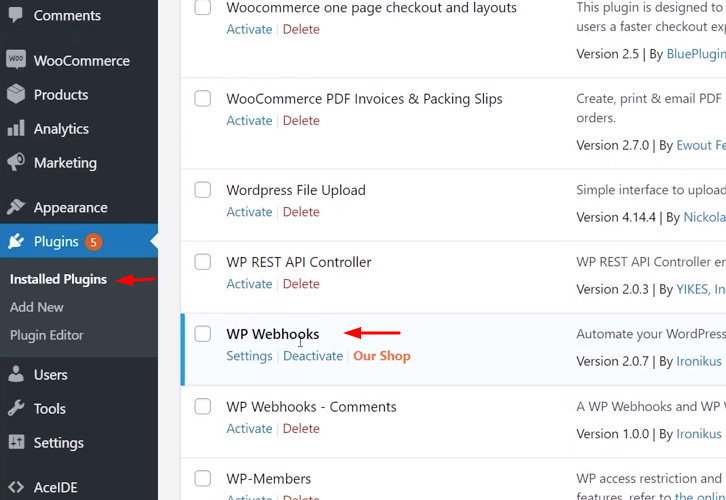The width and height of the screenshot is (726, 500).
Task: Click the Appearance paintbrush icon
Action: coord(16,207)
